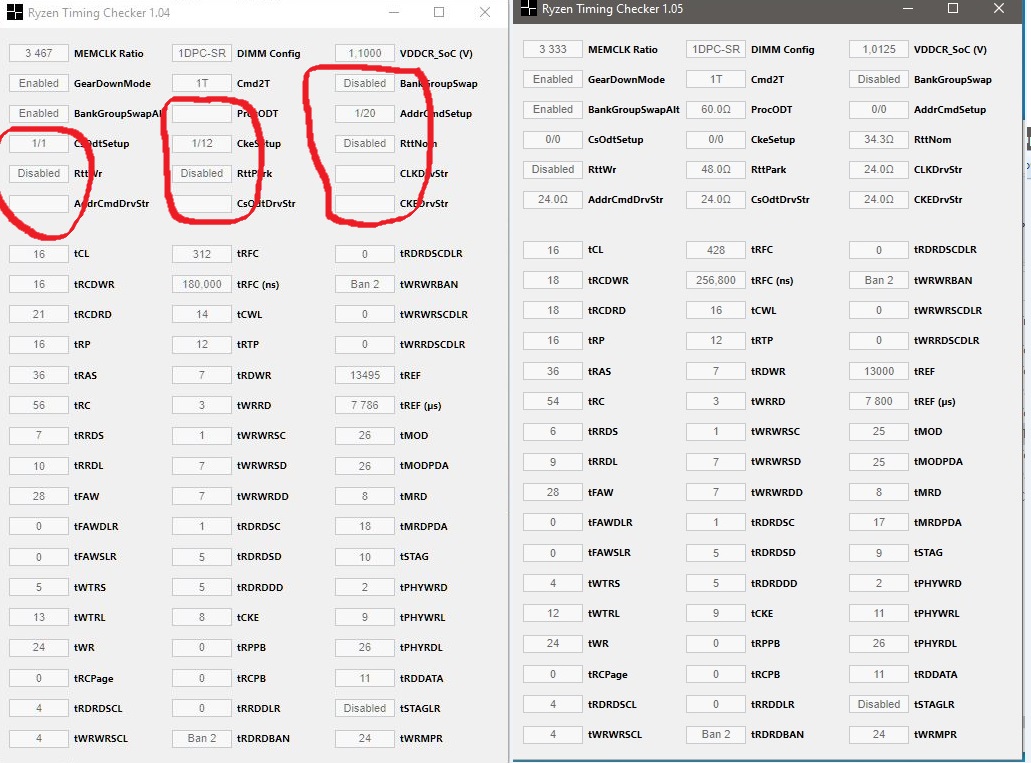Click BankGroupSwapAlt Enabled field in version 1.05

tap(553, 109)
